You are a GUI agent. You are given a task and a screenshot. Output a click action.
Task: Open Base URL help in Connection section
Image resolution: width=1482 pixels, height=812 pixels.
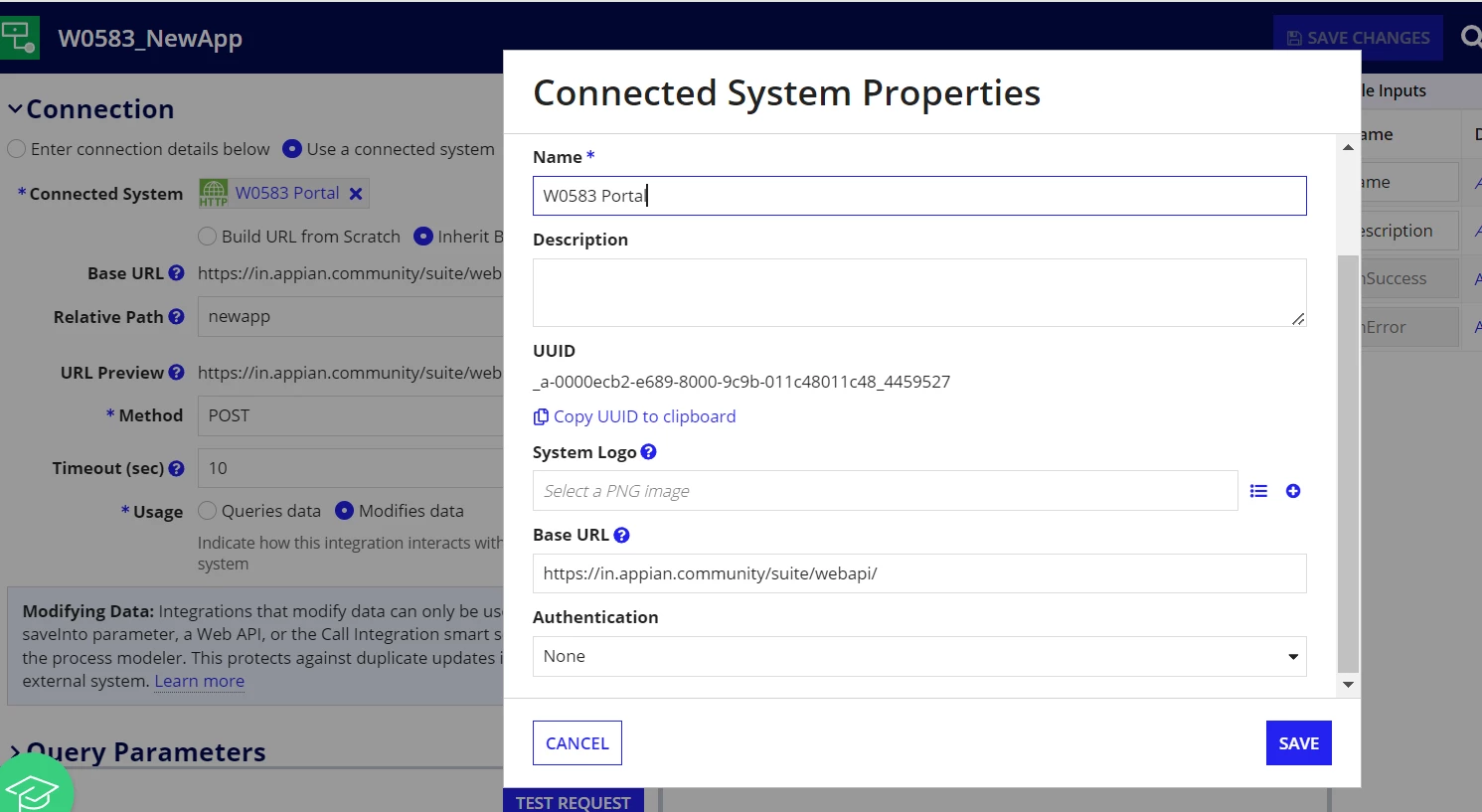176,273
